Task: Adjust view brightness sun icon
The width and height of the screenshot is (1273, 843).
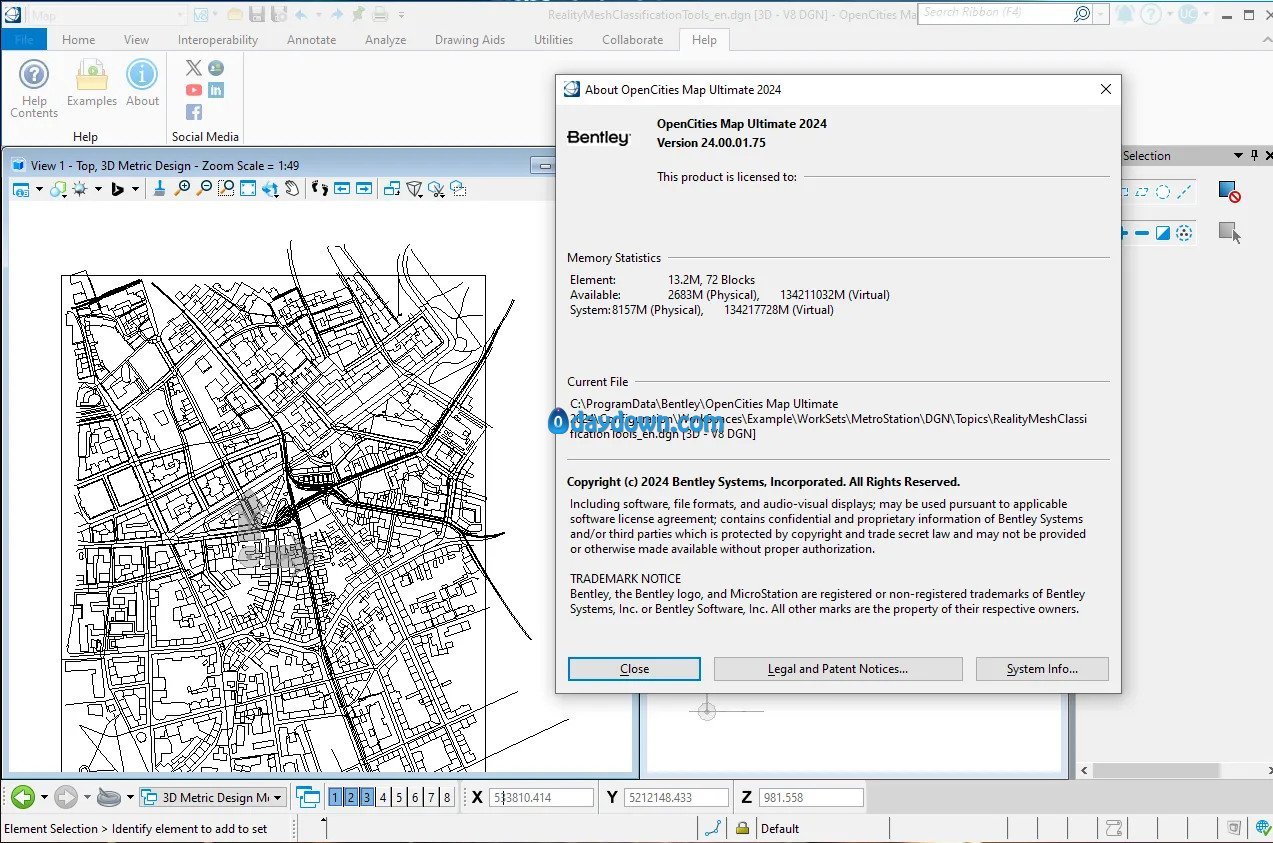Action: (79, 189)
